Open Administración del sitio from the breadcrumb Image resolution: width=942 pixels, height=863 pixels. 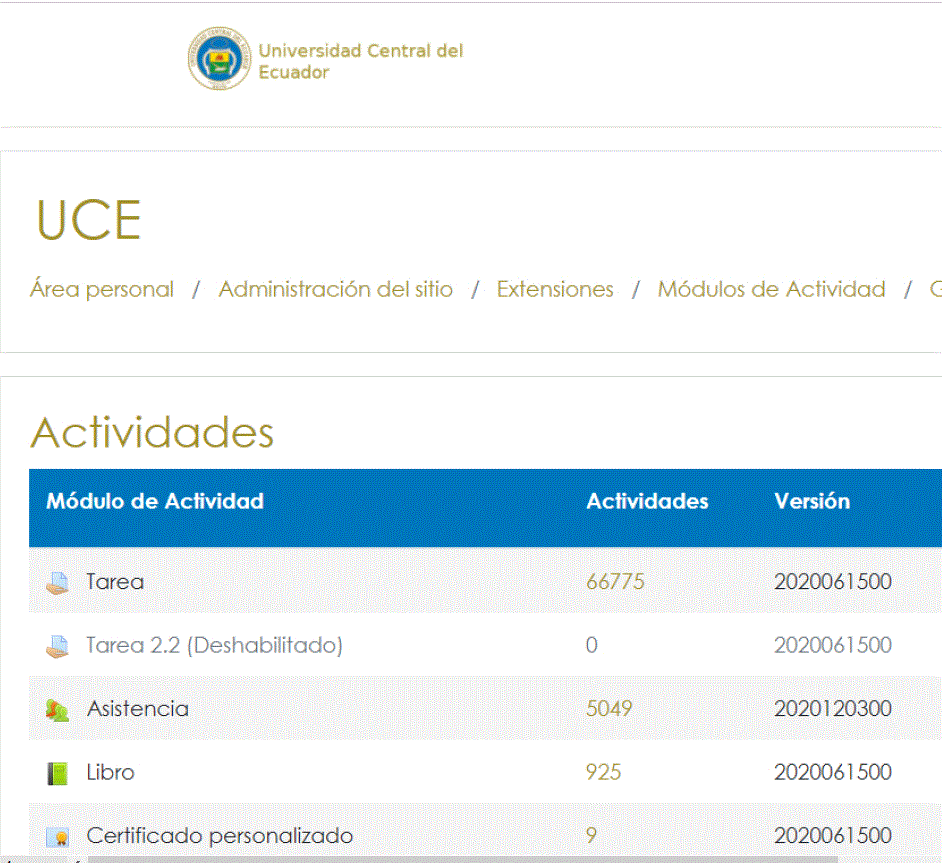[335, 289]
